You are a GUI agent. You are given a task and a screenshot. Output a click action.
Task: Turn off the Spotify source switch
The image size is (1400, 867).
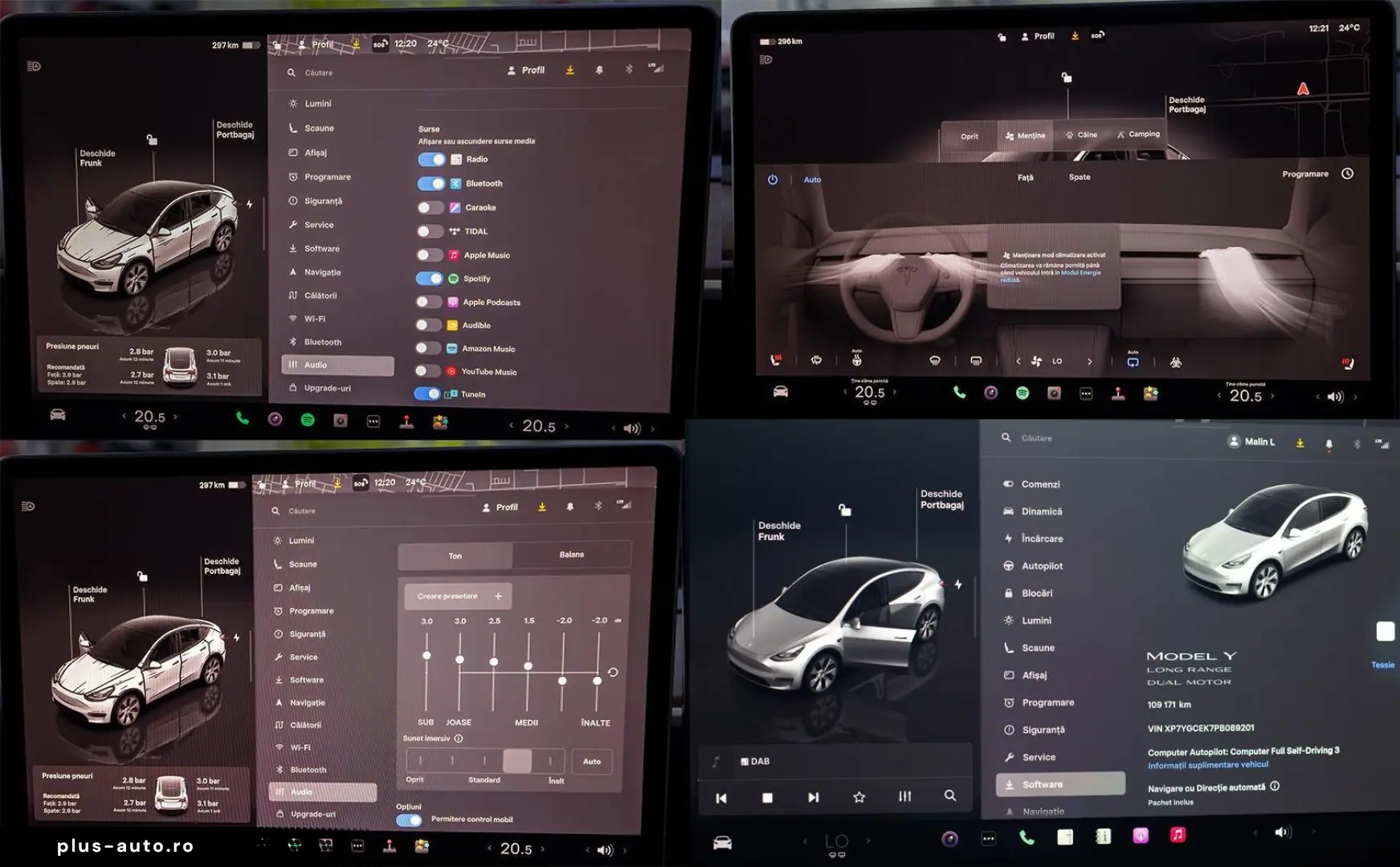pyautogui.click(x=430, y=279)
